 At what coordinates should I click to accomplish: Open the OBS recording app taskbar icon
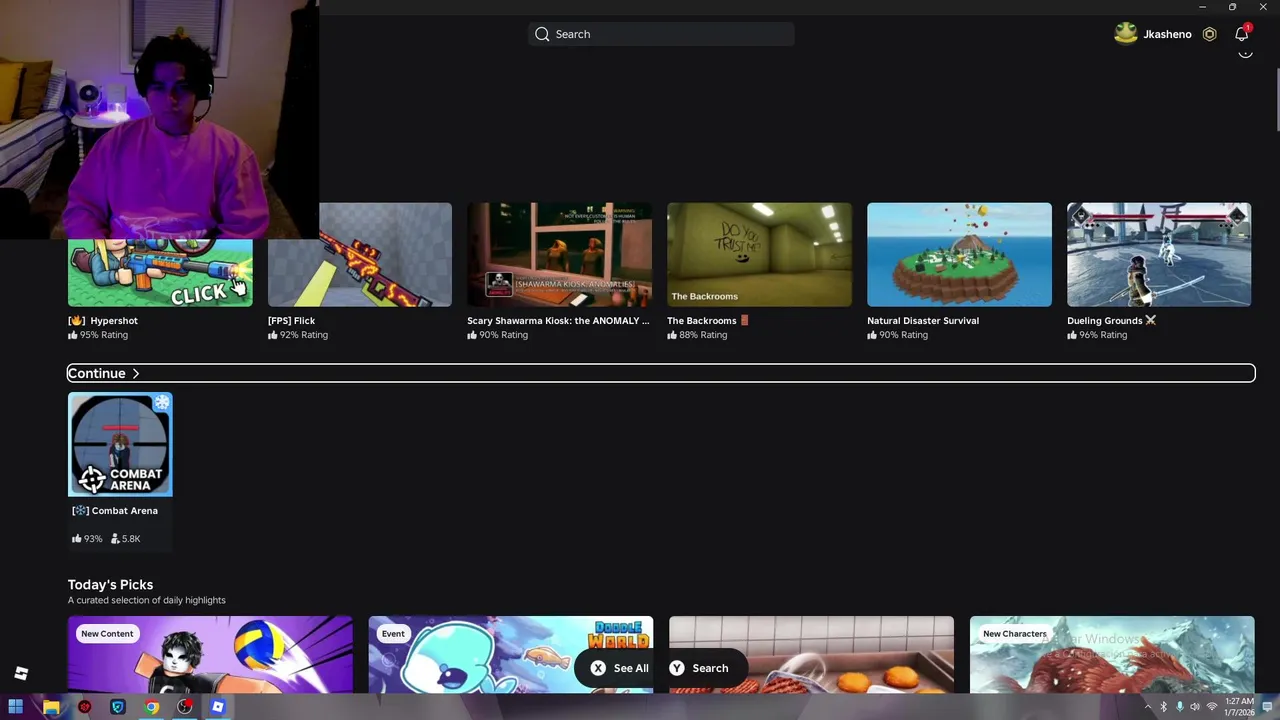pyautogui.click(x=185, y=707)
